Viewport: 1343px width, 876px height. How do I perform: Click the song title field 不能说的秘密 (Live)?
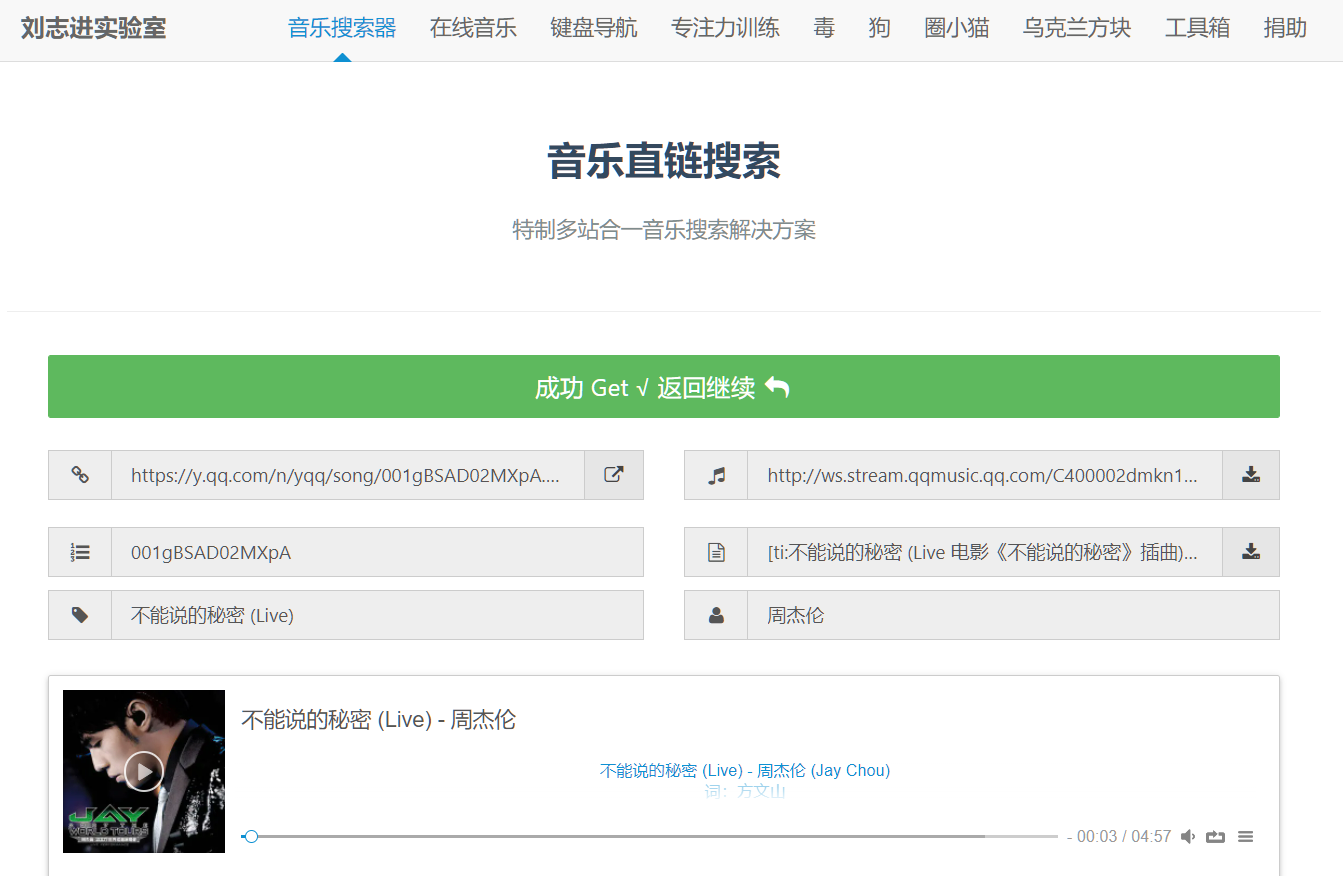[377, 615]
